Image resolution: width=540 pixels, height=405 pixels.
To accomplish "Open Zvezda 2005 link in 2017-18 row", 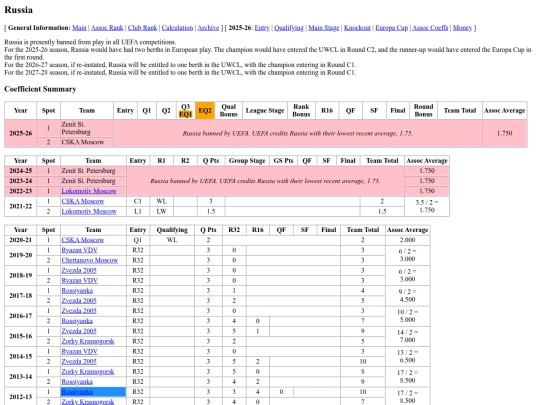I will click(x=79, y=301).
